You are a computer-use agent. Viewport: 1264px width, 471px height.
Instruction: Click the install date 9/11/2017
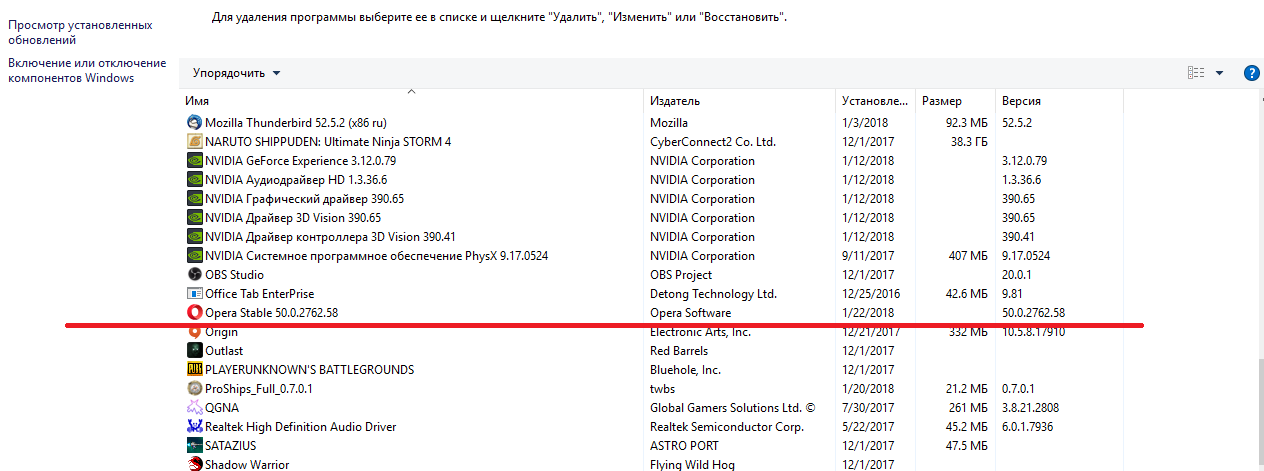868,255
